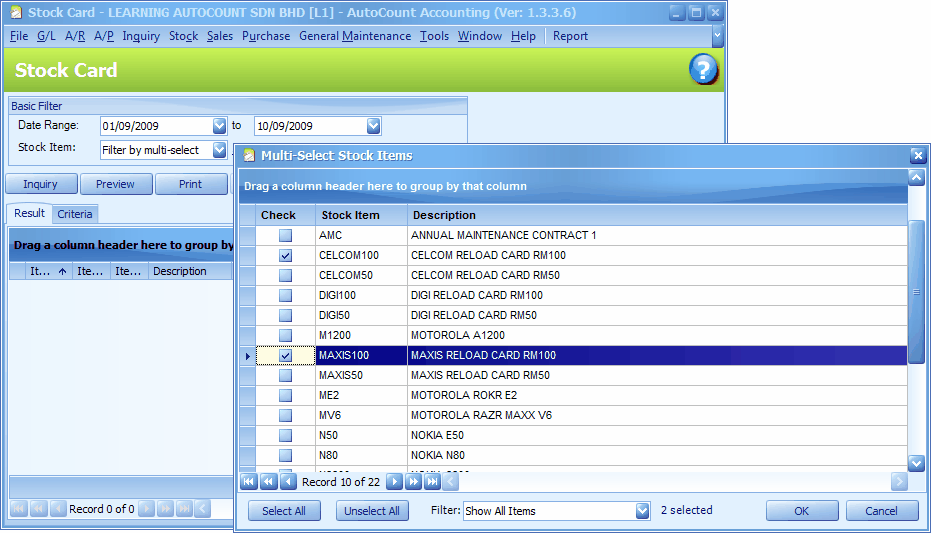
Task: Go to previous record in Stock Card result navigator
Action: 58,509
